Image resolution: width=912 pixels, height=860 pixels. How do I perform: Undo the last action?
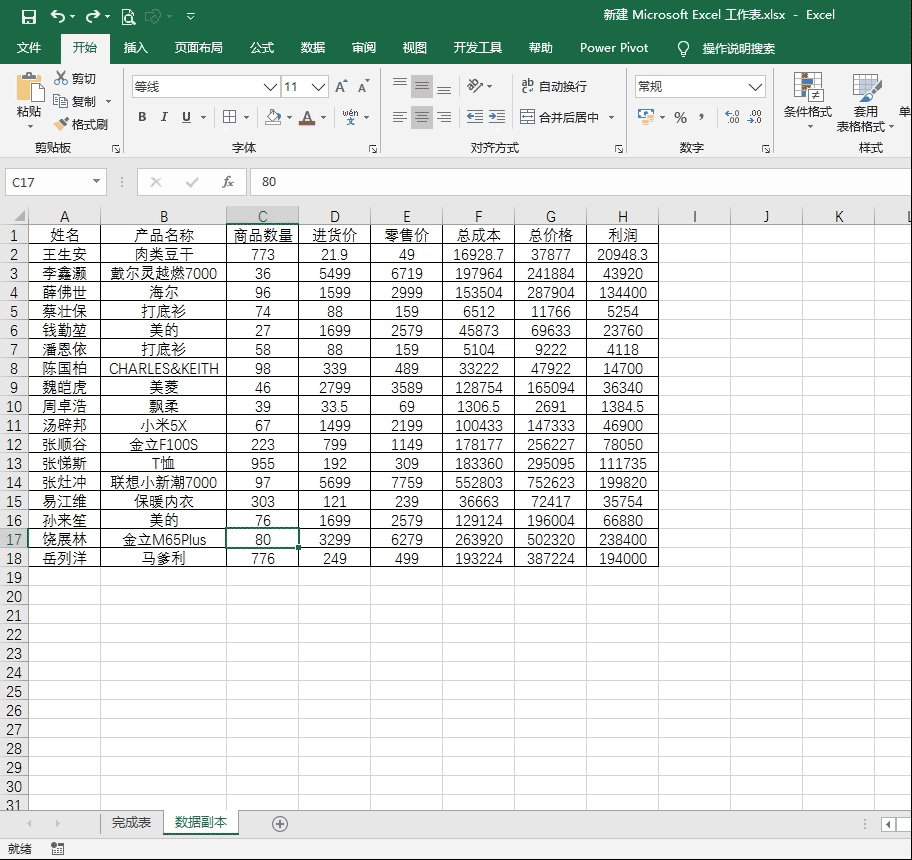point(58,16)
